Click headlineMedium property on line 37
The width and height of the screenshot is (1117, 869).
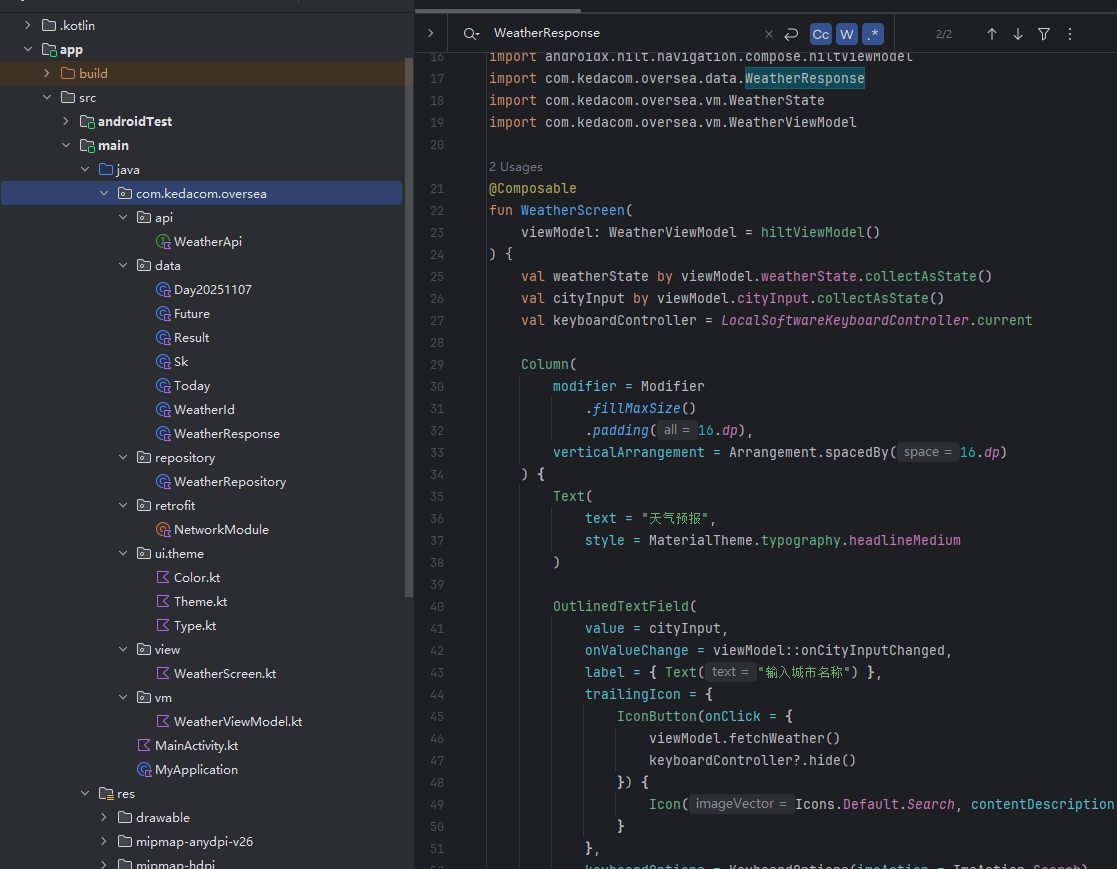coord(905,541)
